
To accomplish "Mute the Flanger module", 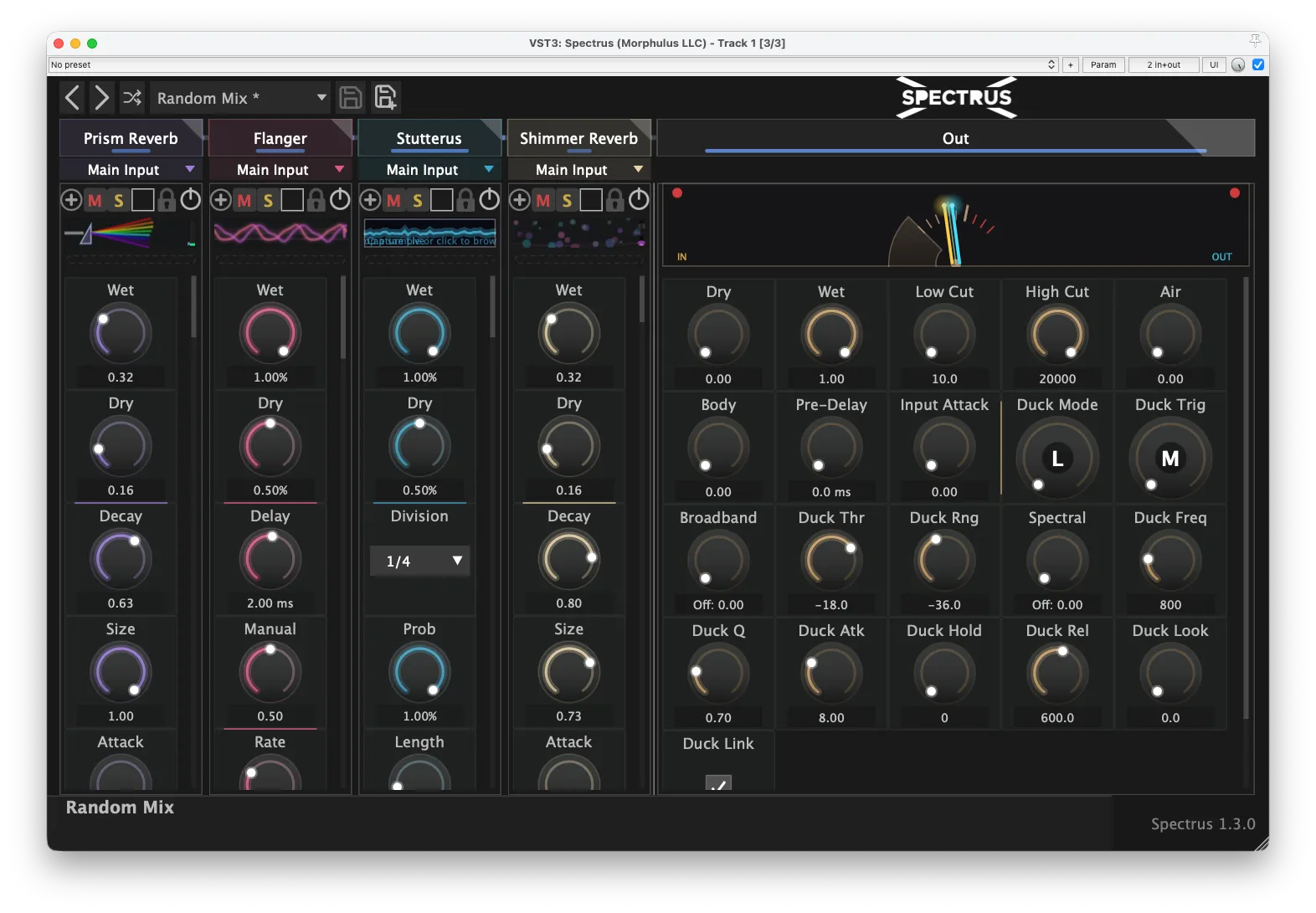I will click(244, 200).
